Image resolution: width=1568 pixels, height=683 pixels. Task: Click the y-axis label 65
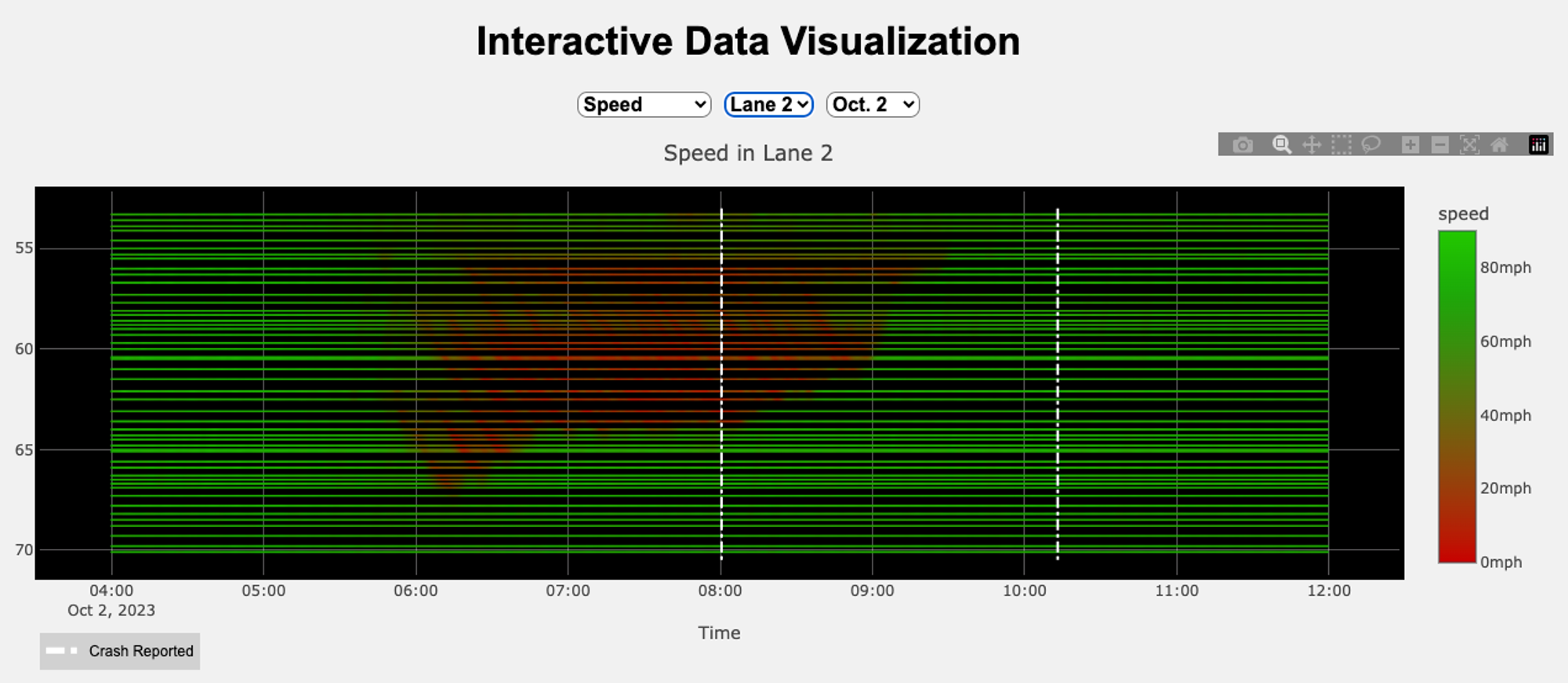(24, 450)
